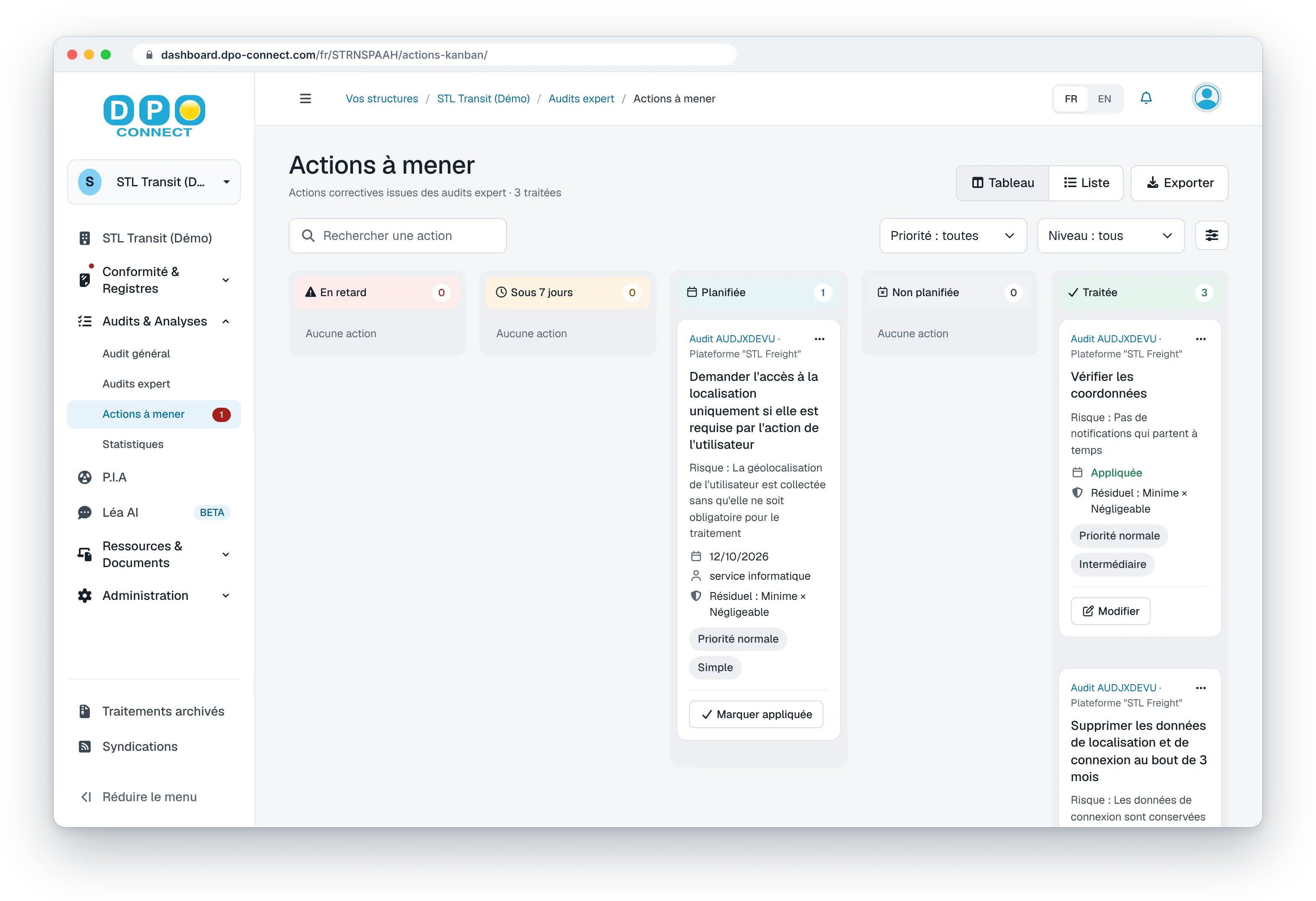
Task: Open Statistiques in the sidebar
Action: (133, 444)
